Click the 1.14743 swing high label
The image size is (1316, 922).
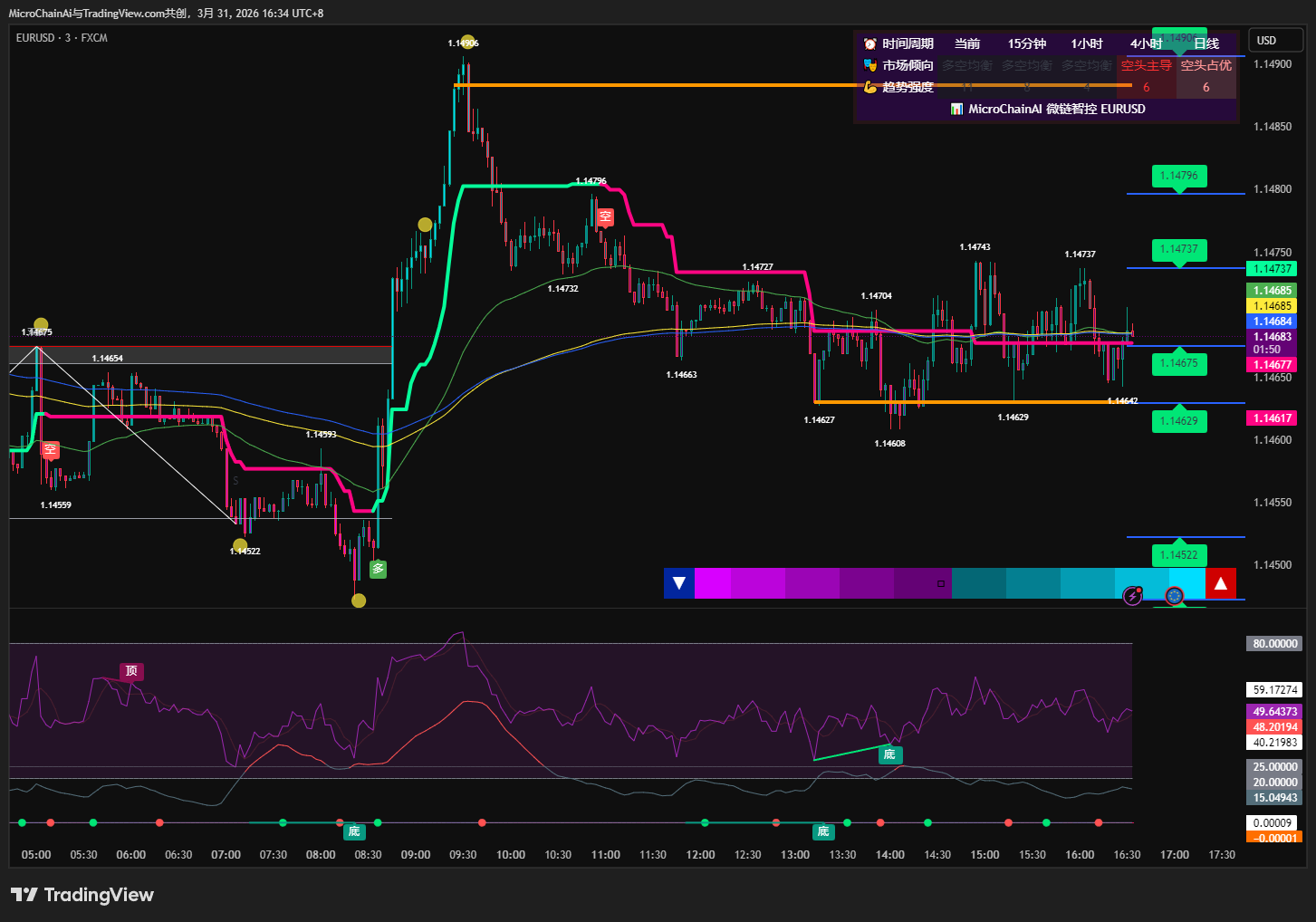(x=975, y=247)
